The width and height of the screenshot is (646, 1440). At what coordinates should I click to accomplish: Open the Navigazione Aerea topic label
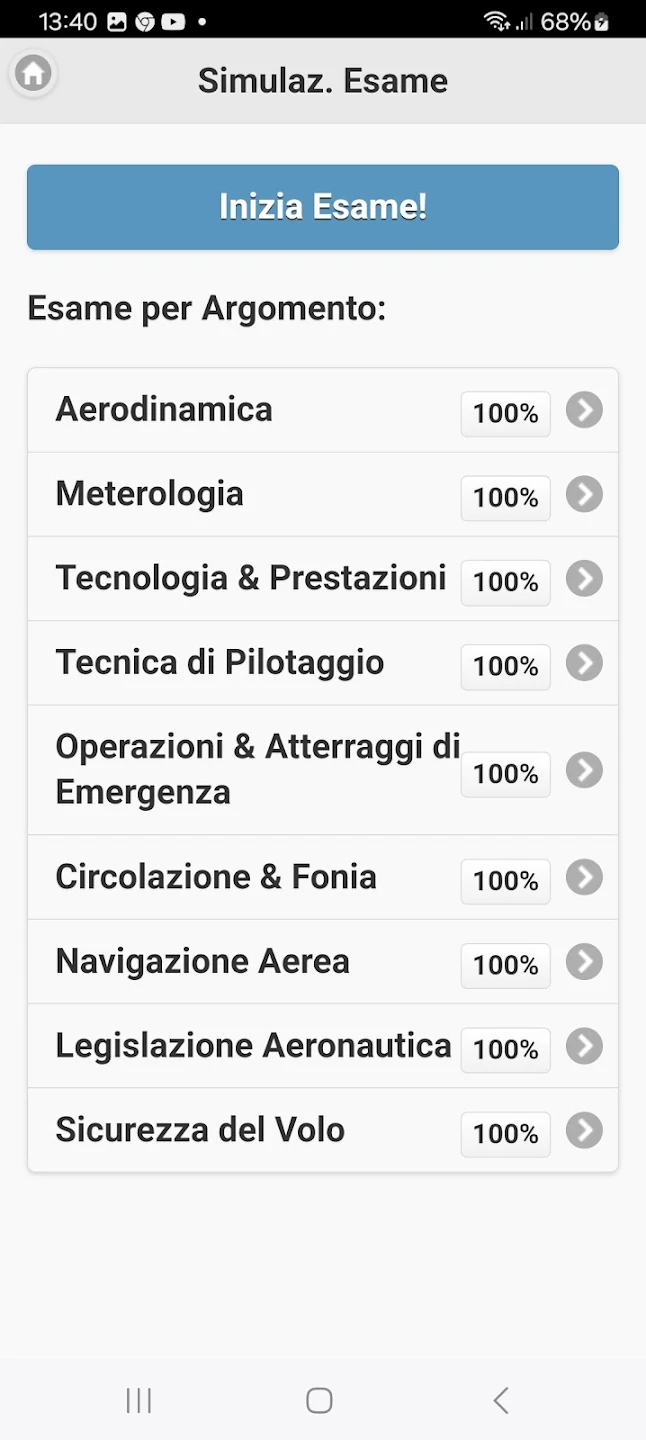click(x=203, y=962)
